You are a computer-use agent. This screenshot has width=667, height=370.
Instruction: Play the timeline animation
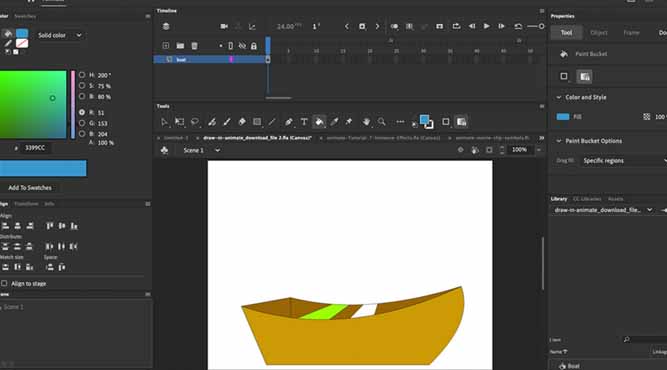coord(487,26)
